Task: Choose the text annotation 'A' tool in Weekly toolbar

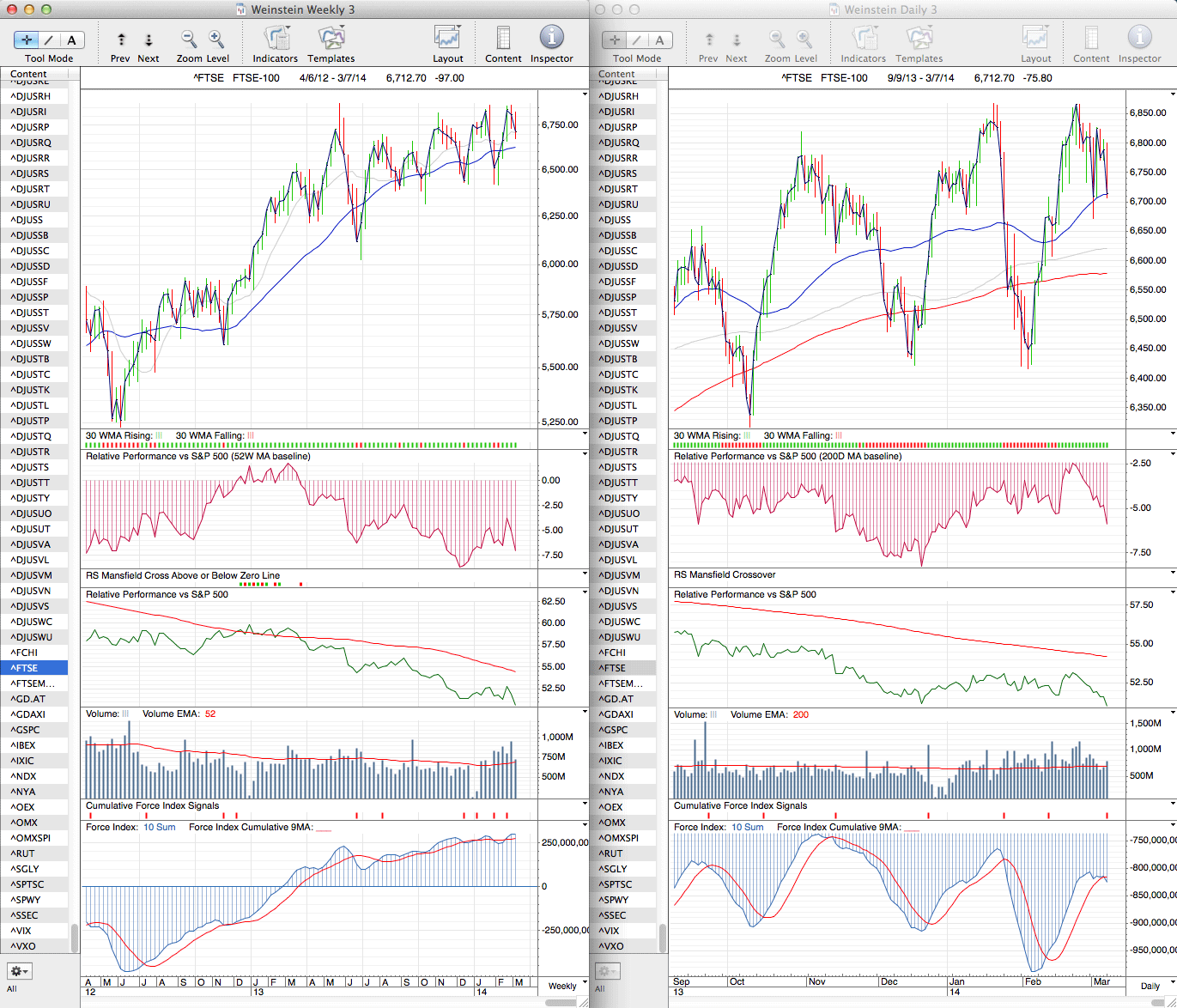Action: pos(71,39)
